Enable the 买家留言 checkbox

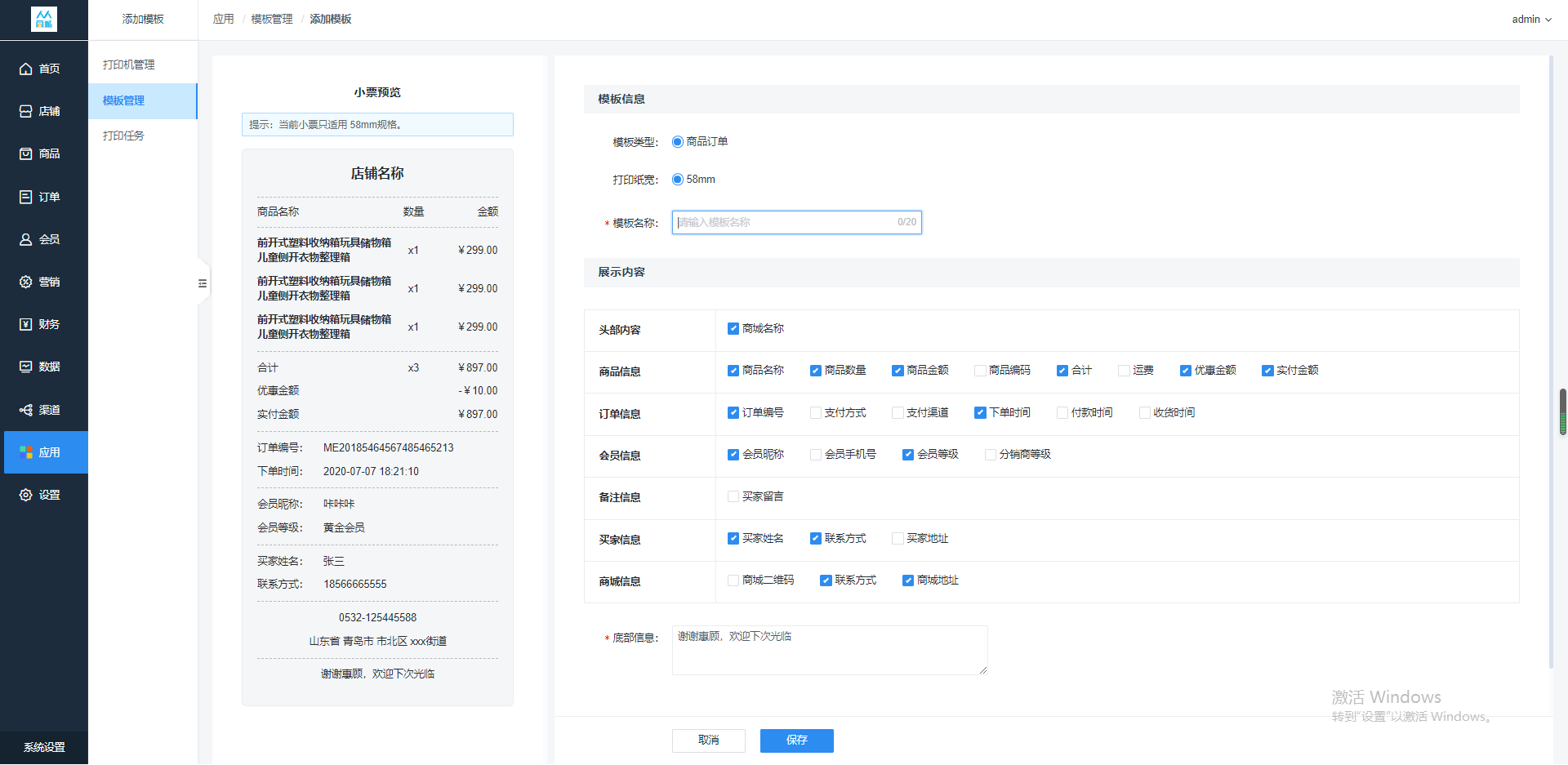(x=733, y=496)
